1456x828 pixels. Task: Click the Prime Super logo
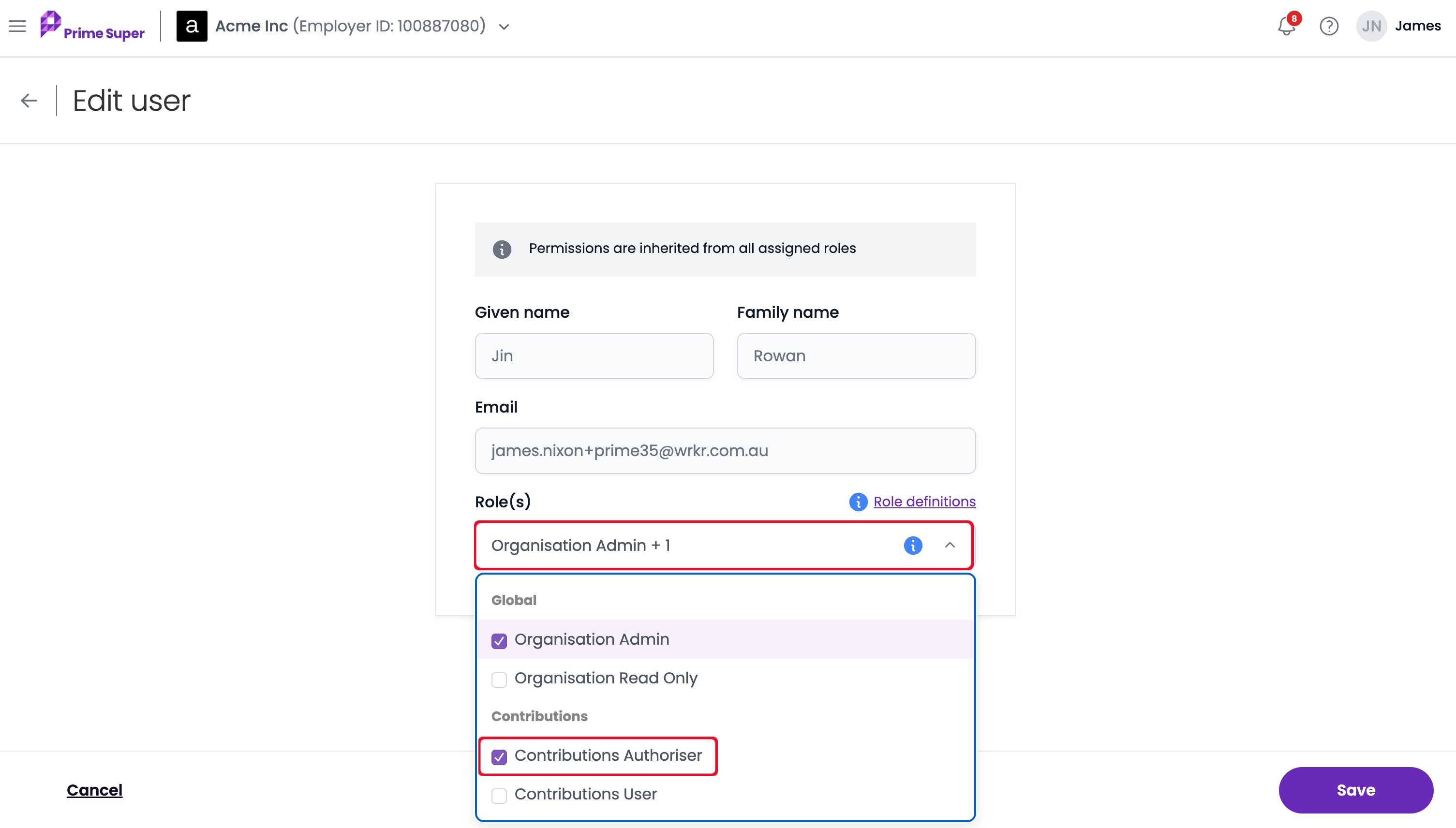coord(92,26)
